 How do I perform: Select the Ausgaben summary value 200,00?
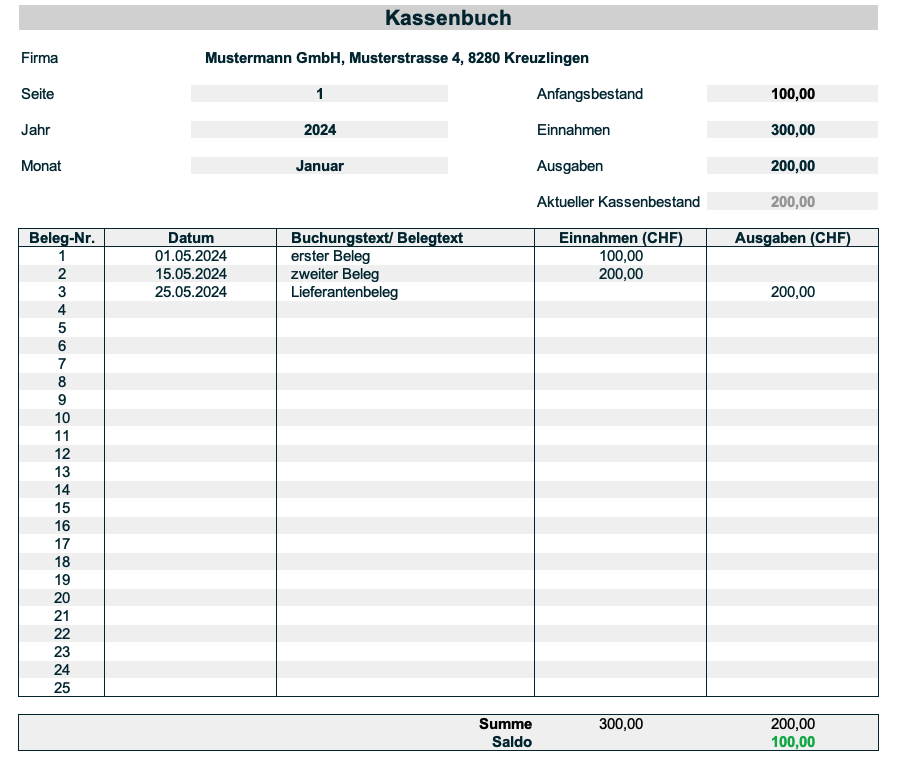click(792, 166)
